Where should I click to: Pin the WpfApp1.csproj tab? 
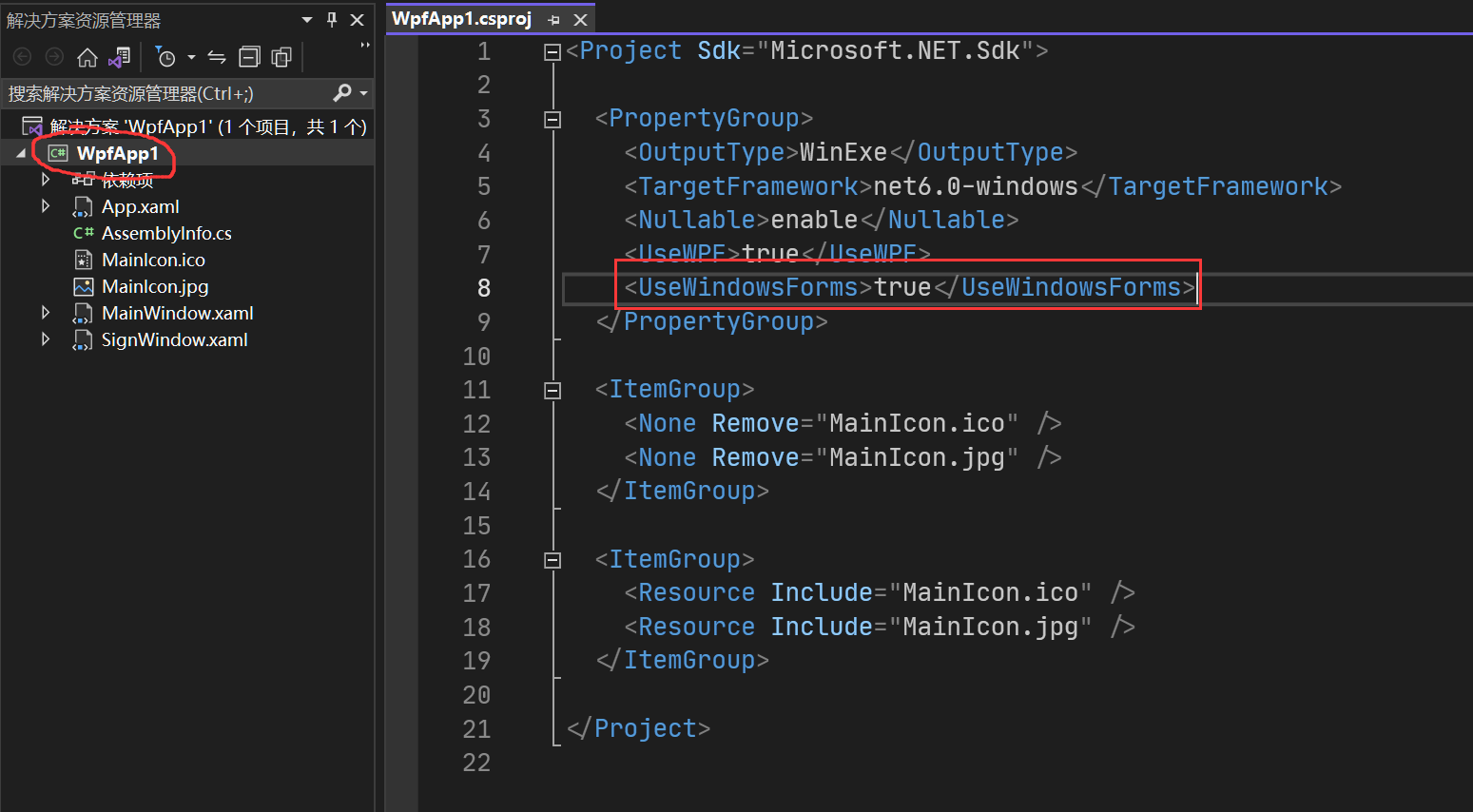(x=554, y=20)
